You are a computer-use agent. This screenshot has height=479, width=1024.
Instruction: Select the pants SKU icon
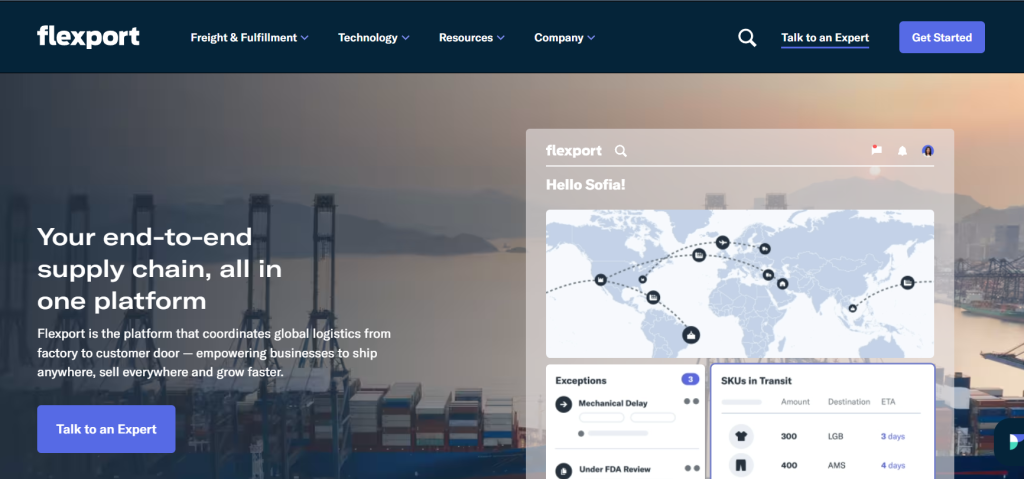click(x=741, y=466)
